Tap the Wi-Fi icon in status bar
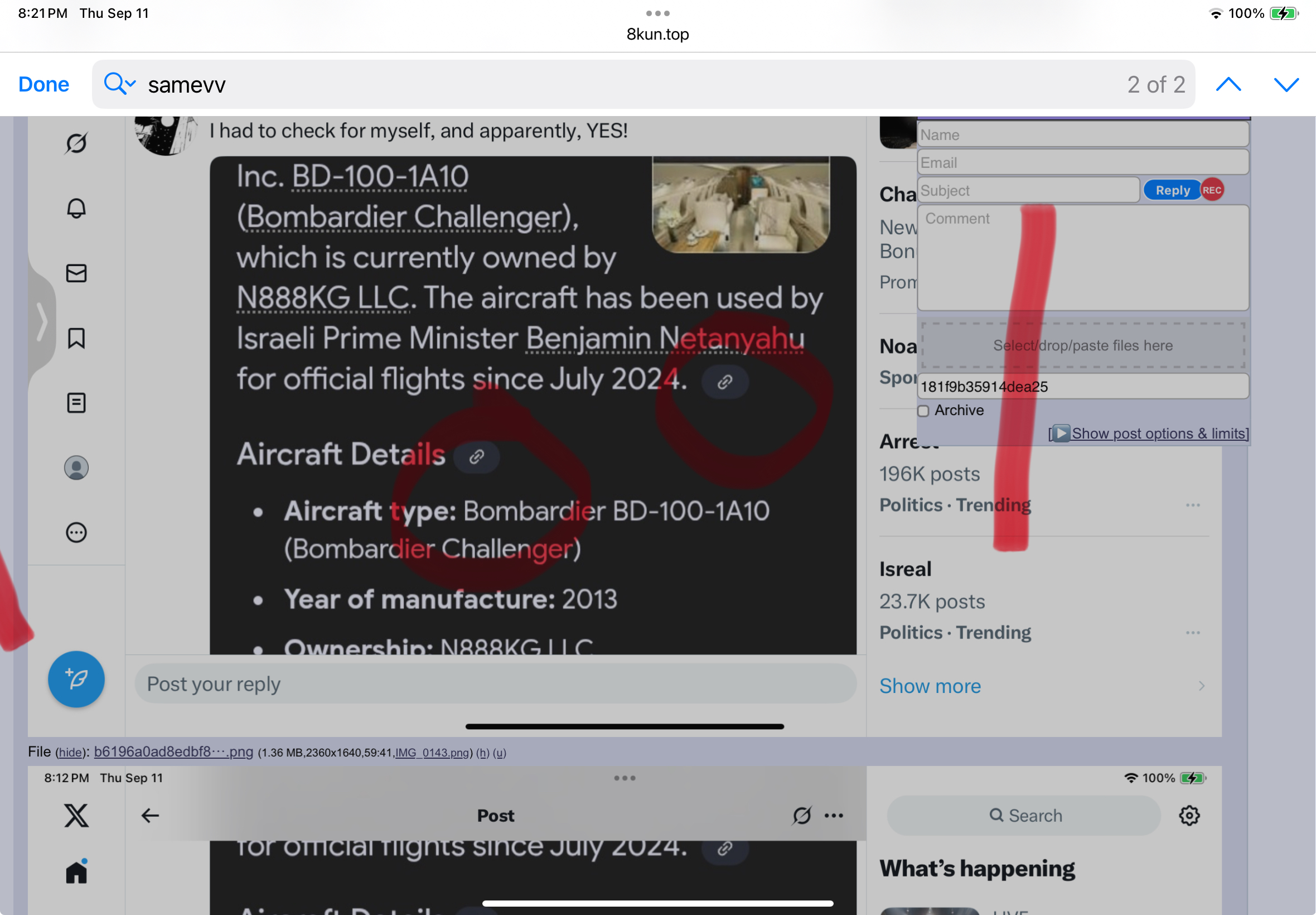 pyautogui.click(x=1215, y=13)
